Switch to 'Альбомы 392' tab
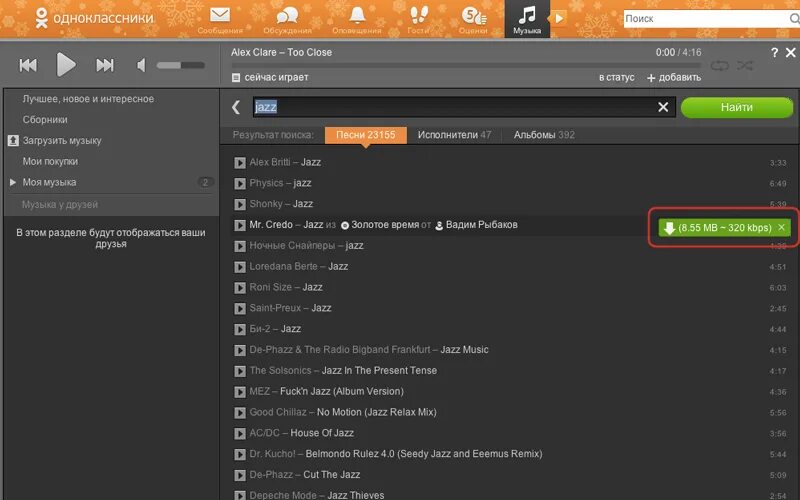This screenshot has height=500, width=800. 544,135
